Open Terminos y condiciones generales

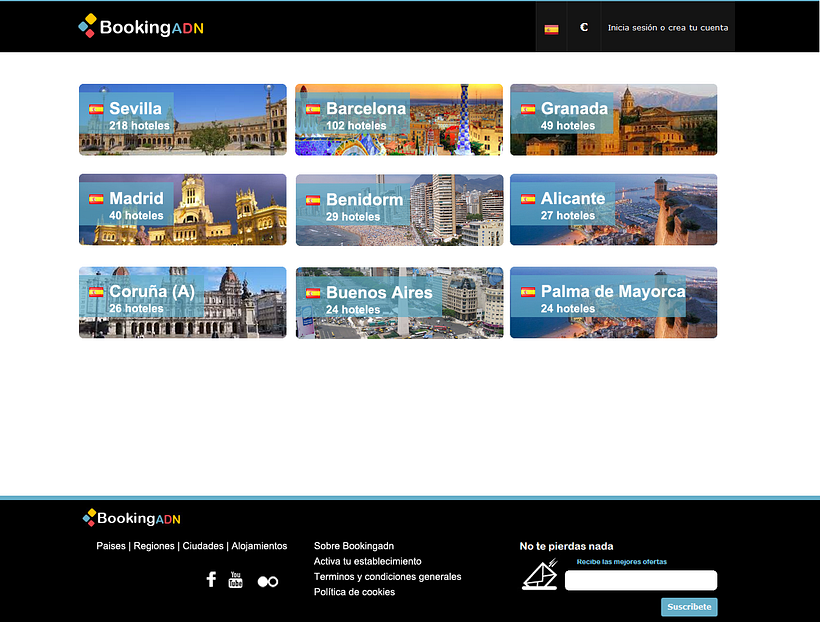click(x=386, y=576)
